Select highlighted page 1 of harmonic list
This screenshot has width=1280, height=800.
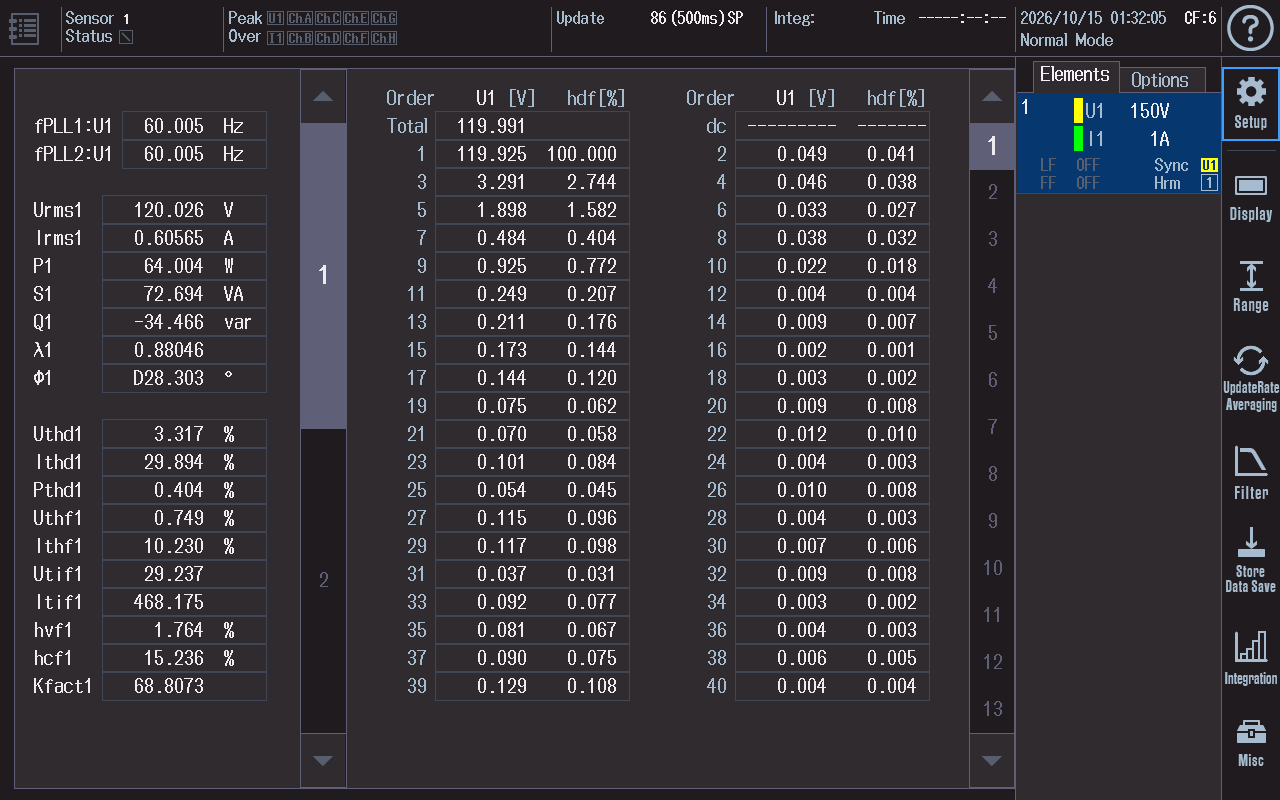pyautogui.click(x=992, y=146)
